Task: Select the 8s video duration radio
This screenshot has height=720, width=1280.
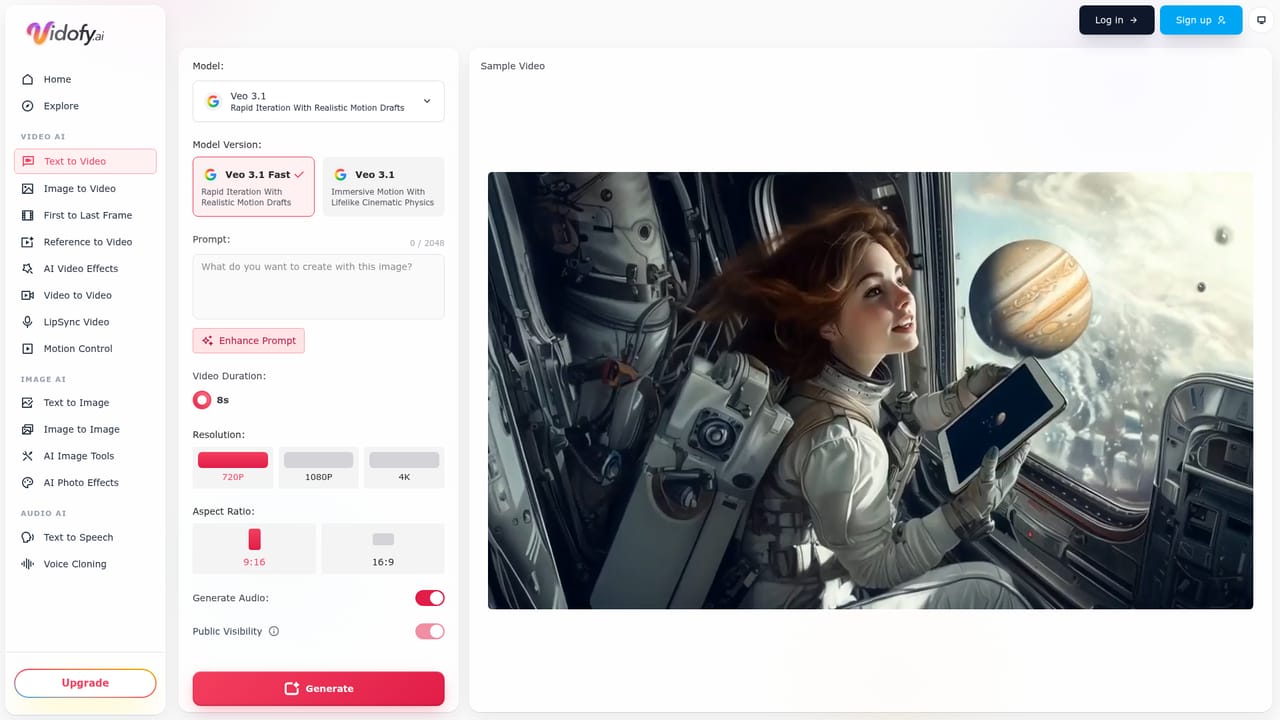Action: point(202,400)
